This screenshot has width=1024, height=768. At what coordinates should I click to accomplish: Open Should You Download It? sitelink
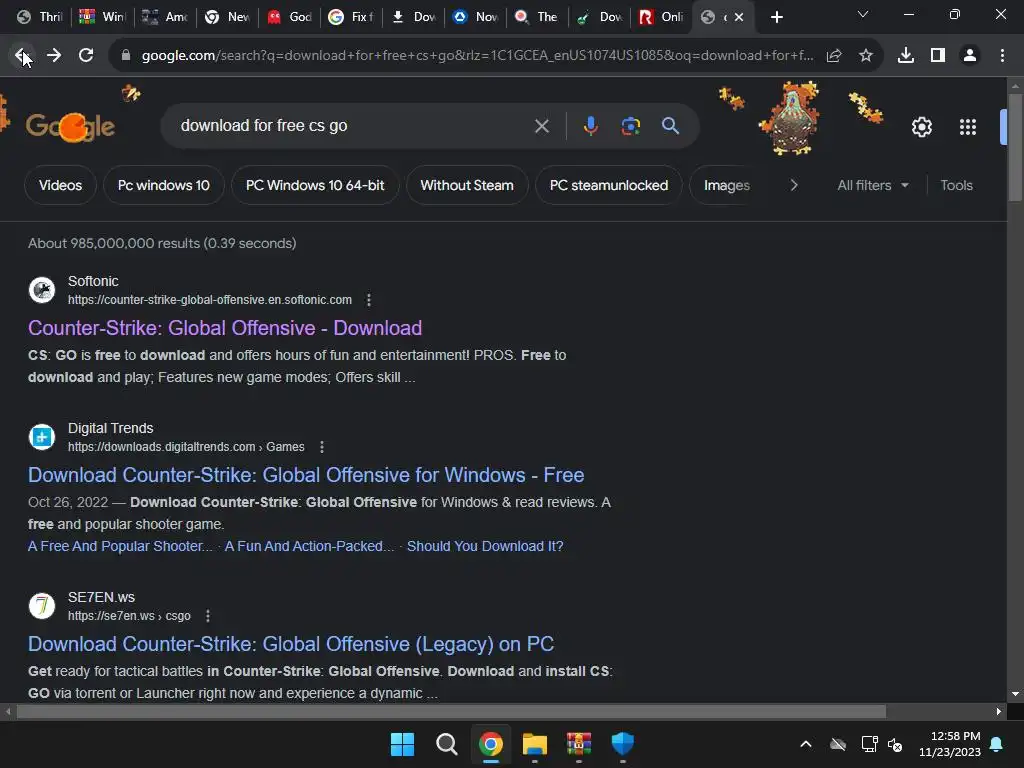click(x=485, y=546)
